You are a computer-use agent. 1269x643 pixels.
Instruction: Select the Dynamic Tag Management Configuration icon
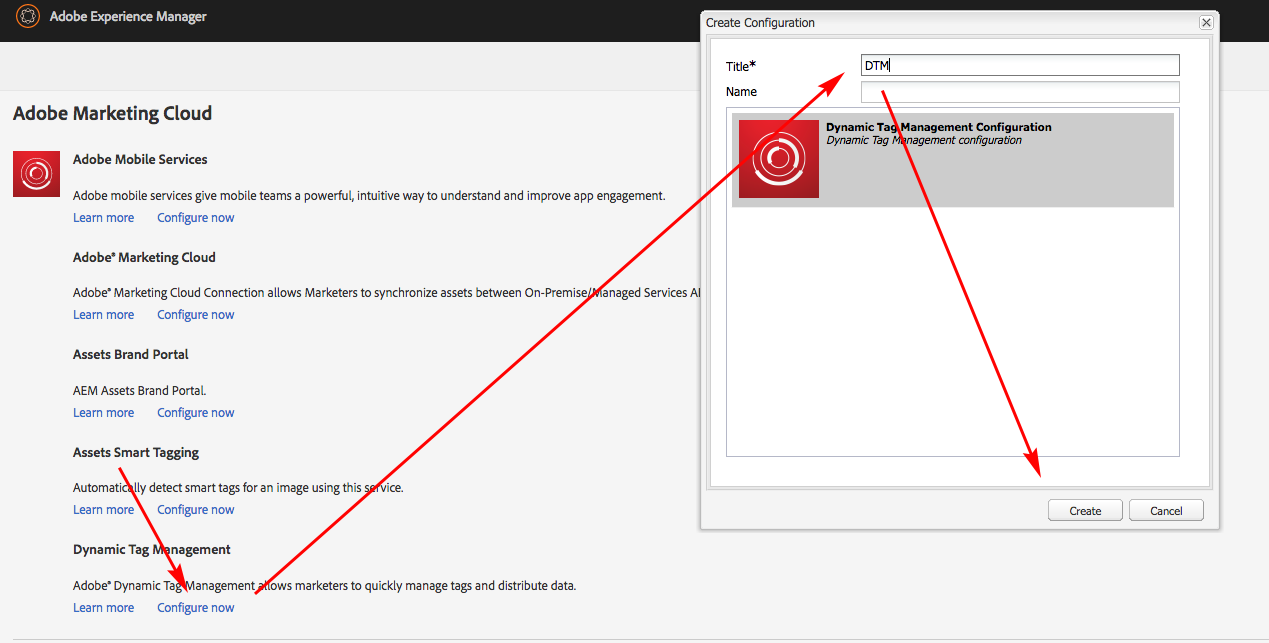click(779, 158)
